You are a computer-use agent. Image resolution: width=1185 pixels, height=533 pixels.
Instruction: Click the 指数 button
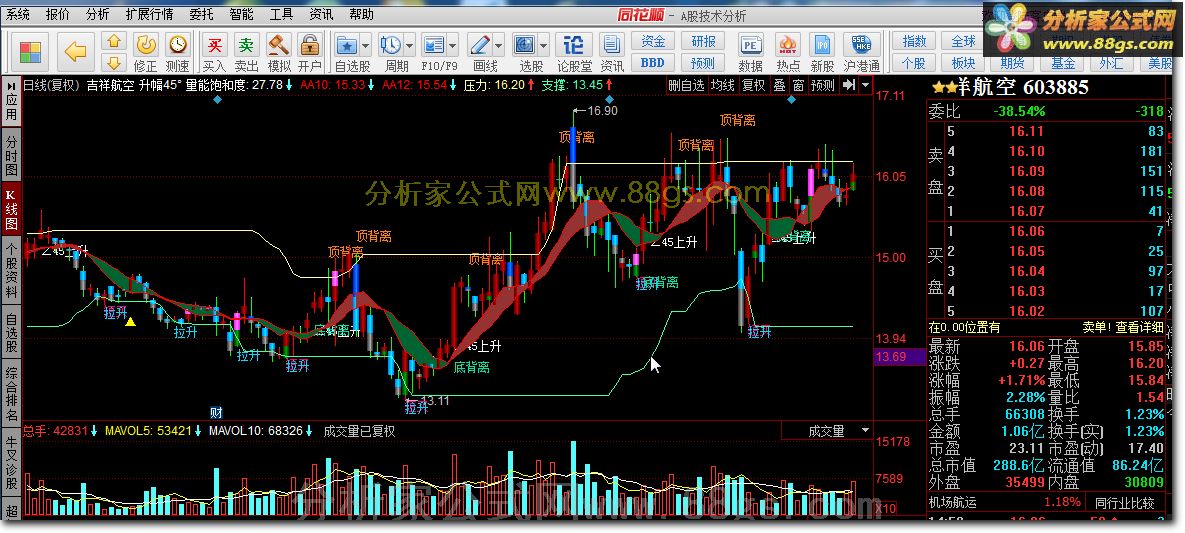914,42
